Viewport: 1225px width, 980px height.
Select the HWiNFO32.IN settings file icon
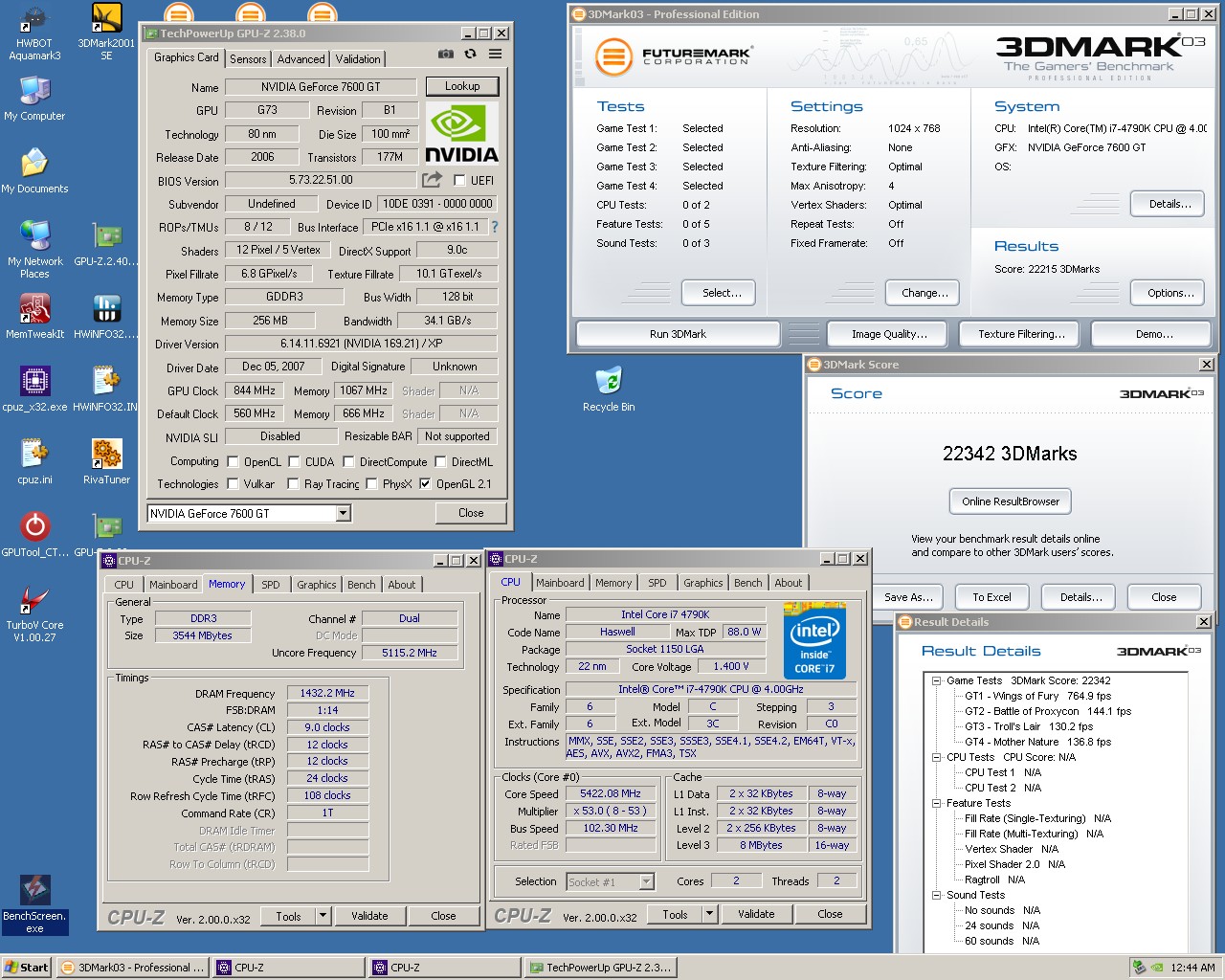(106, 389)
